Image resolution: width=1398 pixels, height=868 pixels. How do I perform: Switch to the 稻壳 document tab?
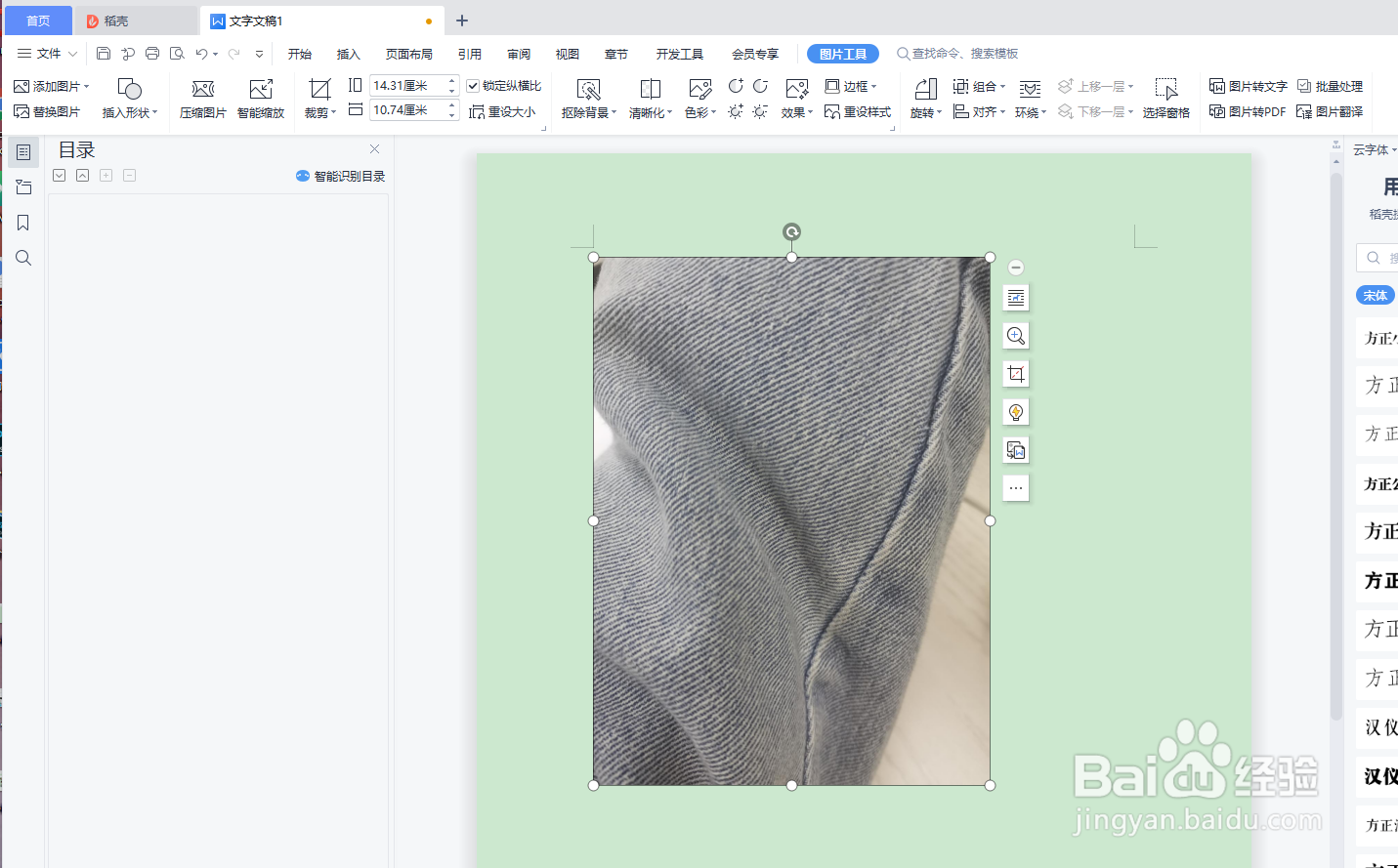(137, 21)
